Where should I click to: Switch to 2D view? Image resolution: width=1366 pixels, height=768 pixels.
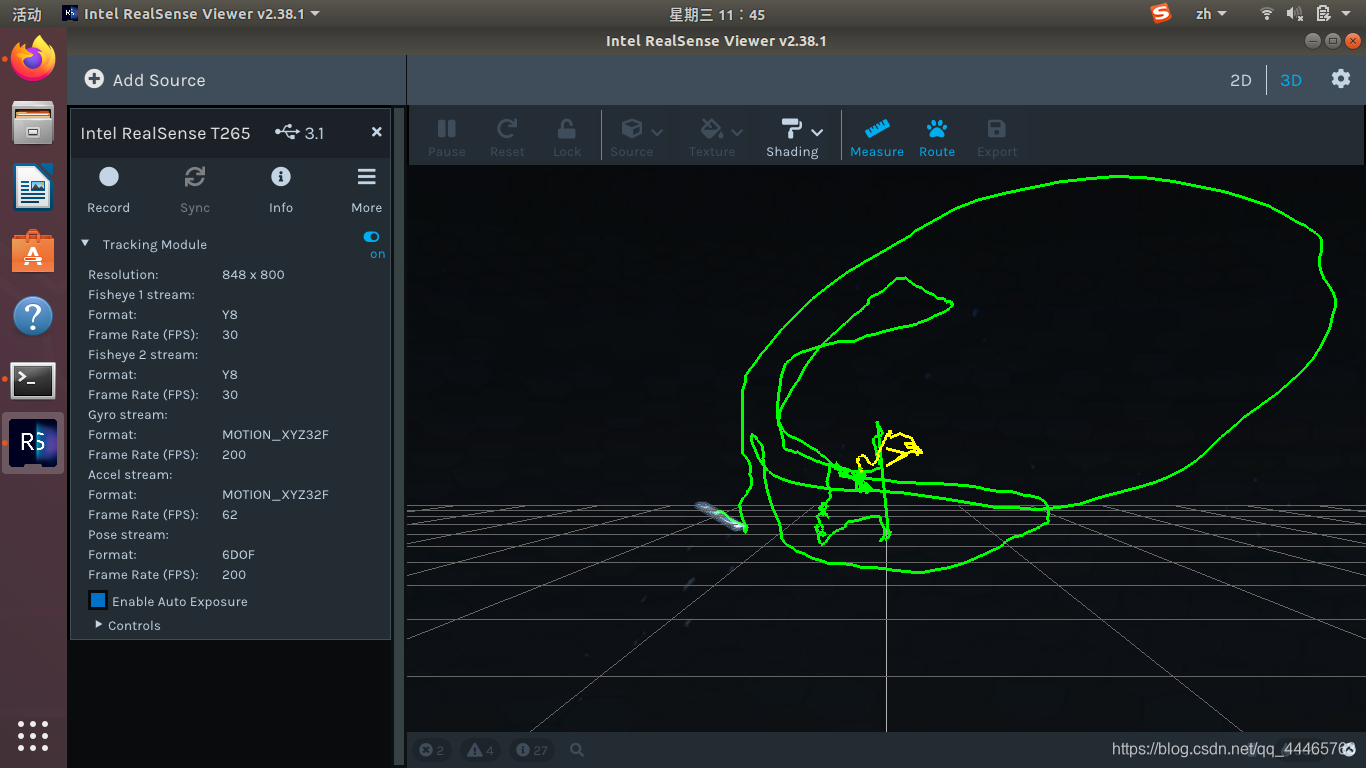[1240, 80]
